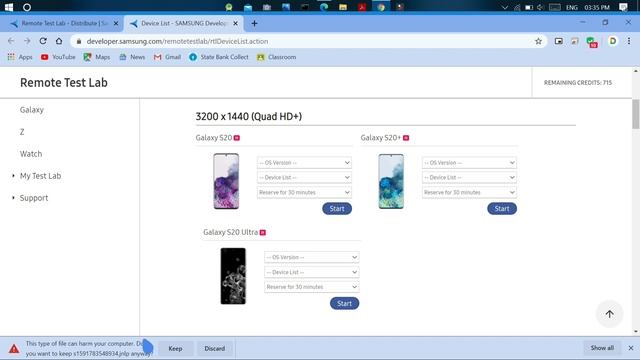Go back to previous page
This screenshot has height=360, width=640.
11,41
